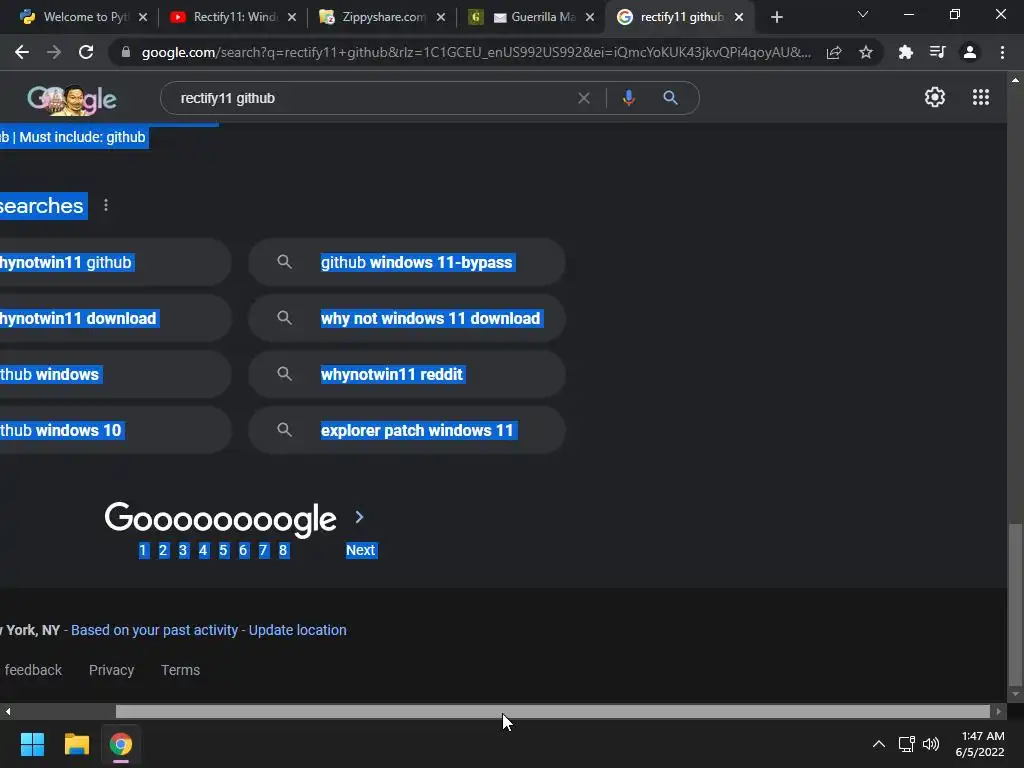Open the Terms footer link
1024x768 pixels.
[x=180, y=670]
